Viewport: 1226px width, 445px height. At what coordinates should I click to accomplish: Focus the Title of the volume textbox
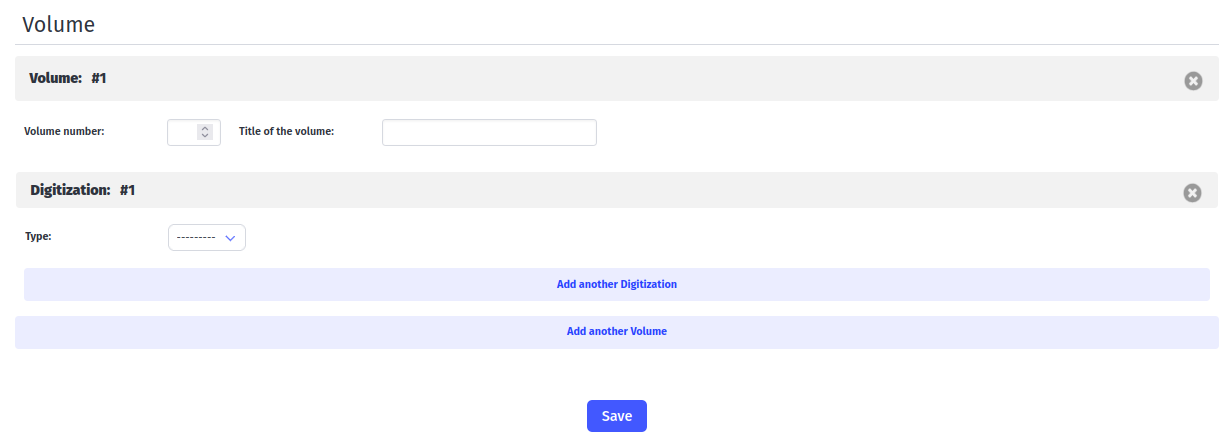(x=489, y=132)
